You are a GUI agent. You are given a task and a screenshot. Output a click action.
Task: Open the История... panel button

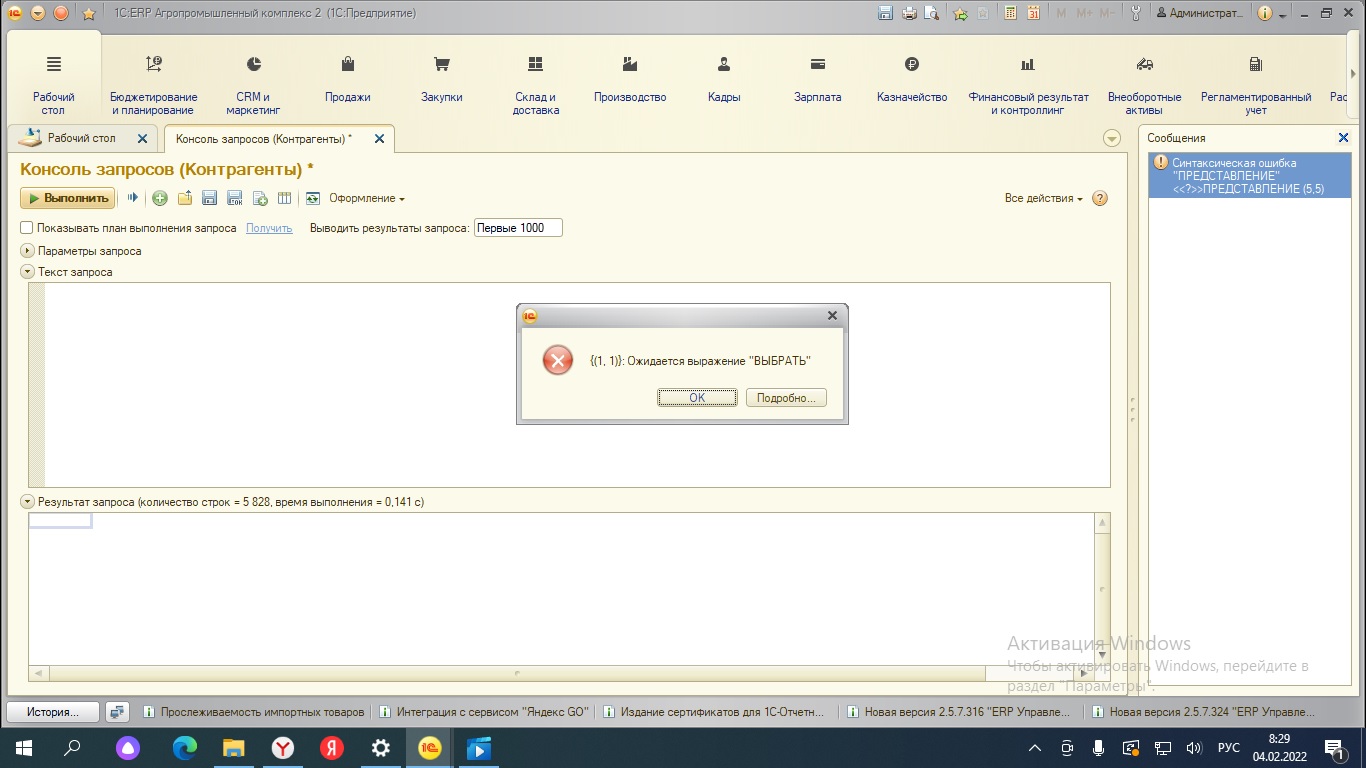tap(53, 712)
